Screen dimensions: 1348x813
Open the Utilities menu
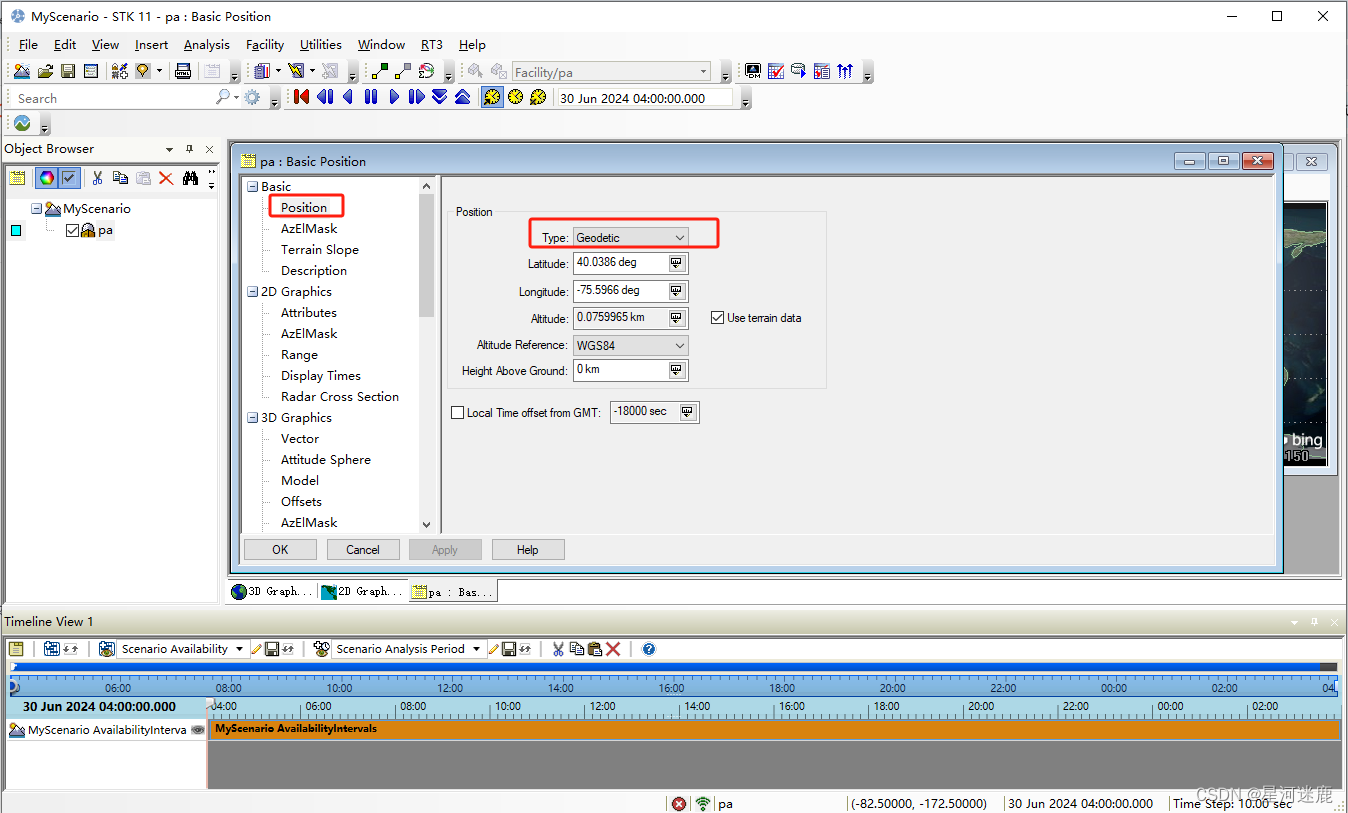(x=320, y=45)
